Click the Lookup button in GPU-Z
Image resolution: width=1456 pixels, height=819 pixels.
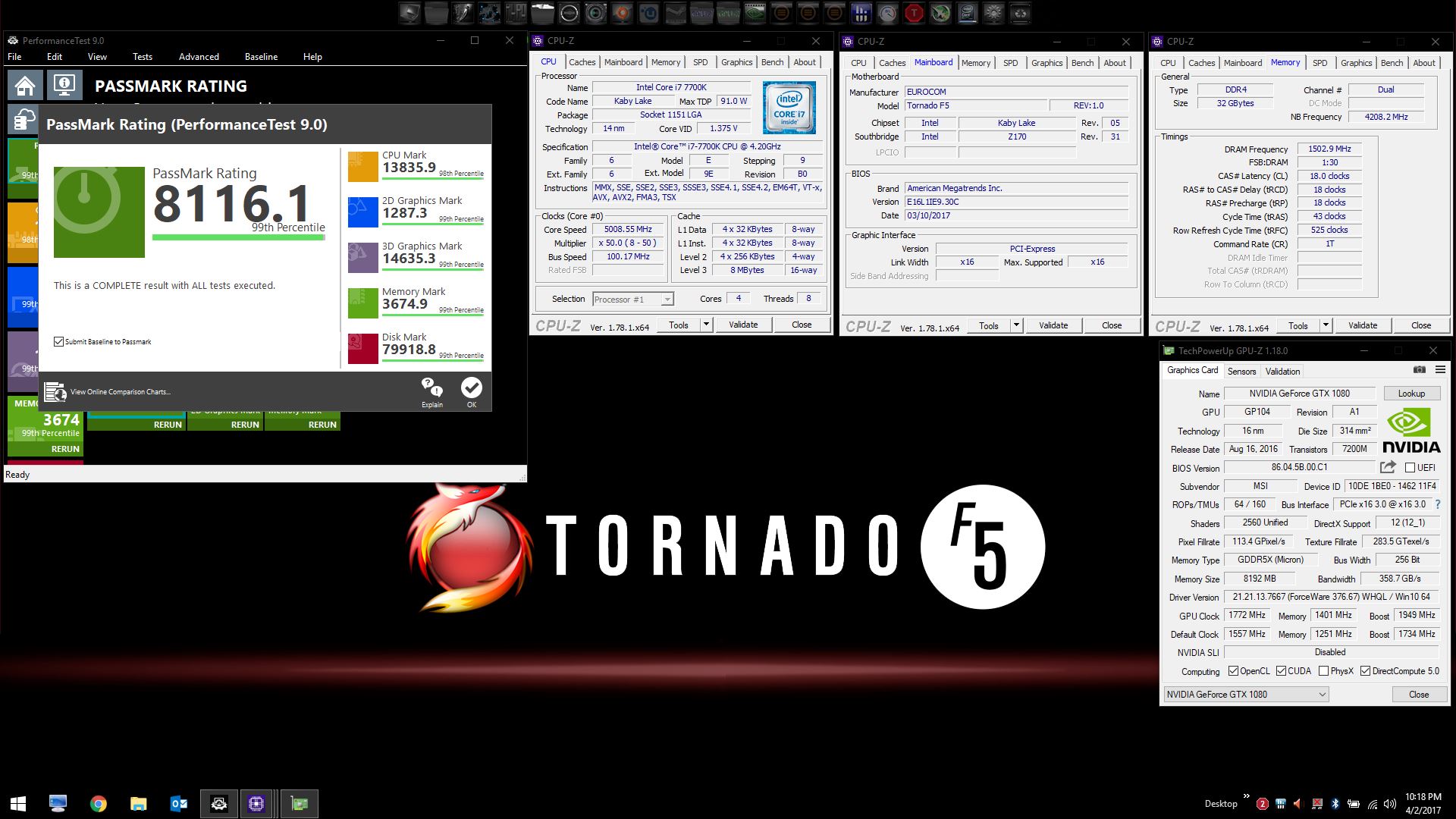pyautogui.click(x=1411, y=393)
